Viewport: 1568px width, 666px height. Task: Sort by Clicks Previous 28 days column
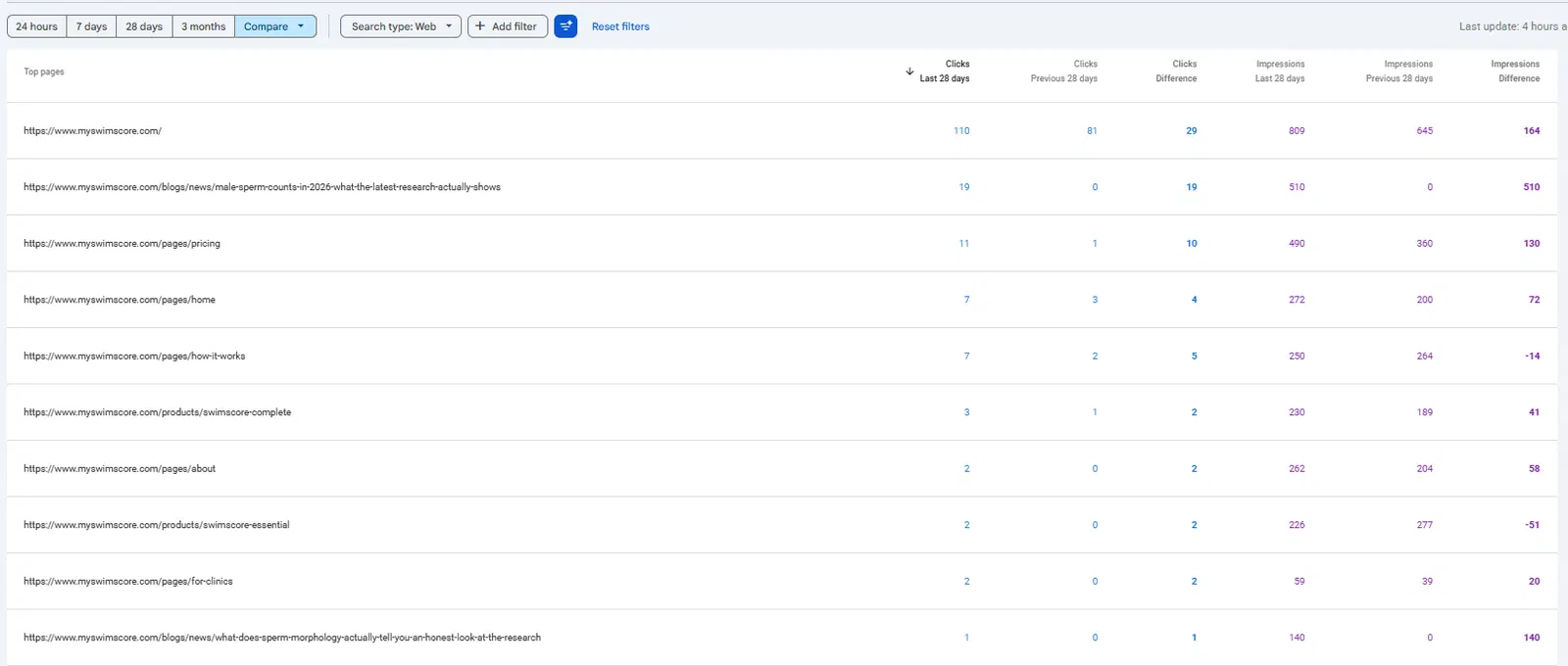1064,71
